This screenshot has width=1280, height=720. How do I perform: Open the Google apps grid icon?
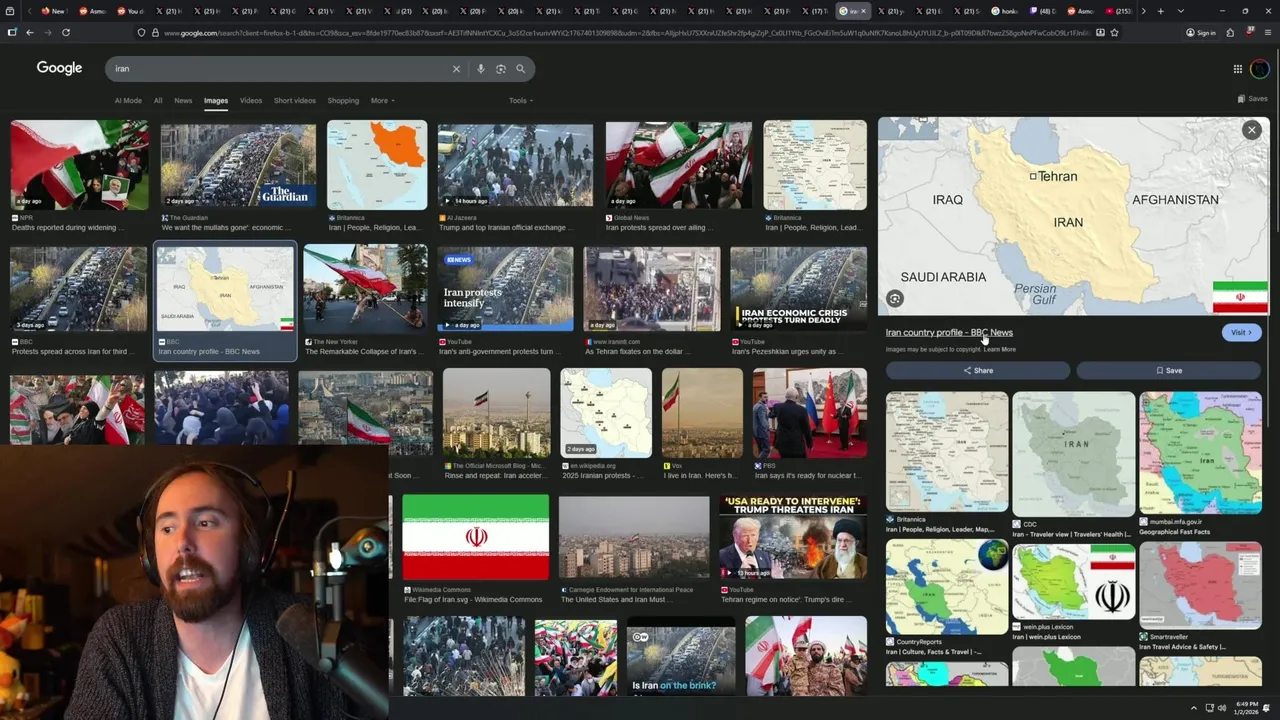[x=1237, y=69]
